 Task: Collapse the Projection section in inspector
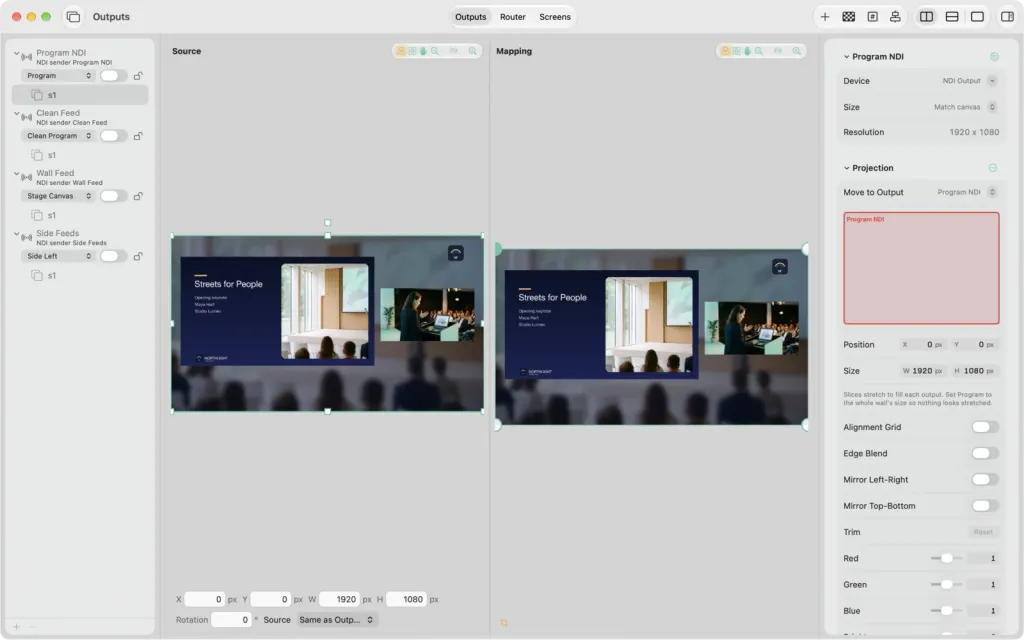(x=846, y=168)
